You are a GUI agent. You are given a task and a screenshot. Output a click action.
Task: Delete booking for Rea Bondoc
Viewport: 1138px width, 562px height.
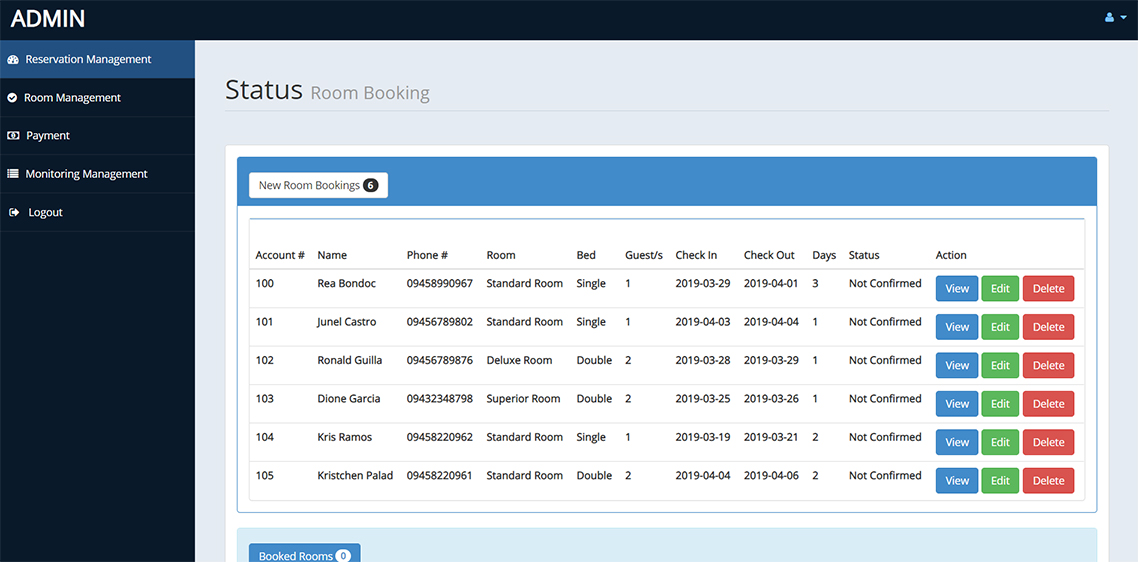[x=1048, y=288]
